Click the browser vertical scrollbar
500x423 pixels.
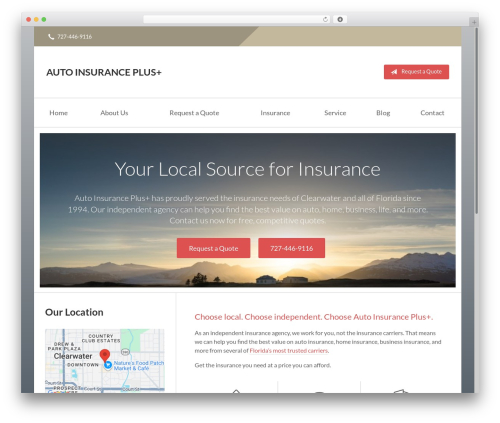coord(477,120)
